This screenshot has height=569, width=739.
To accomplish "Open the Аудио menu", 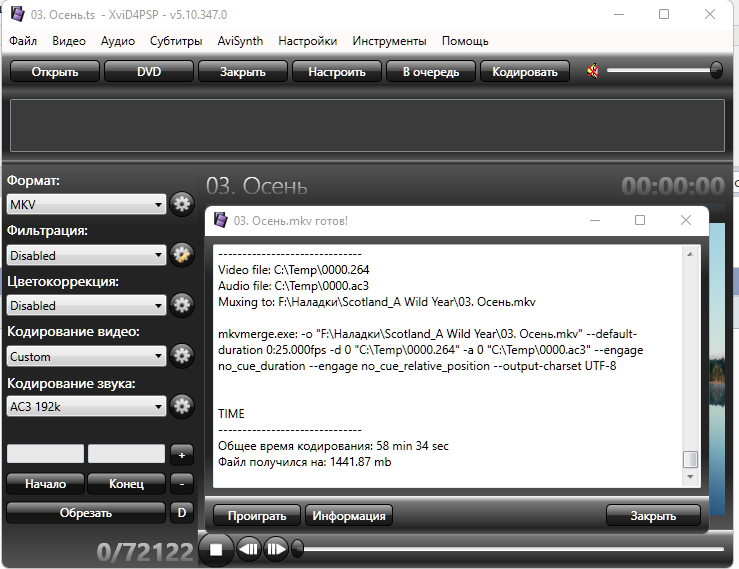I will click(x=118, y=41).
